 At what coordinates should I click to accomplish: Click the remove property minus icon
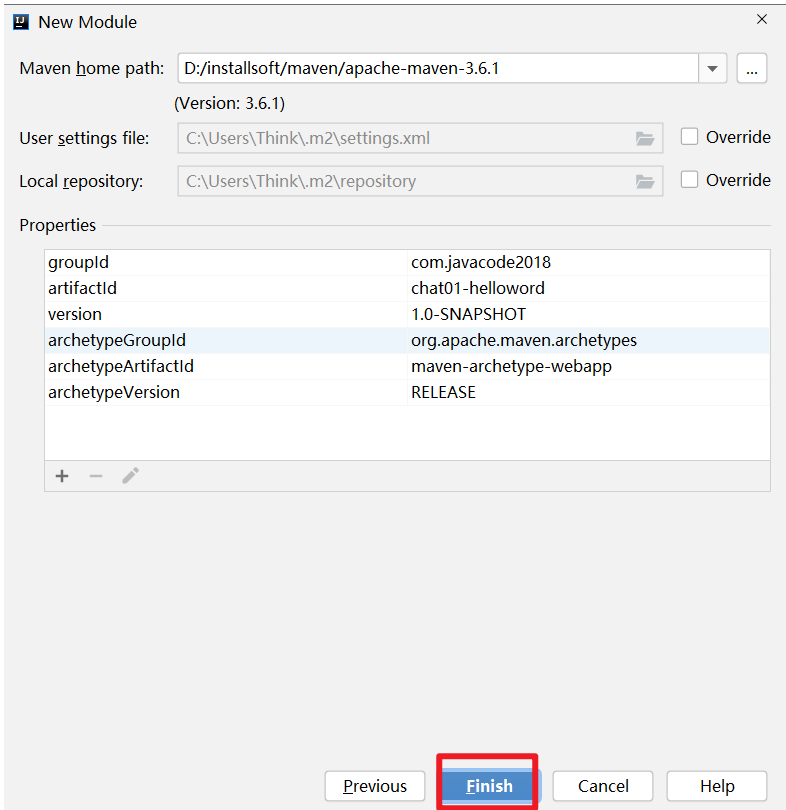click(x=96, y=476)
